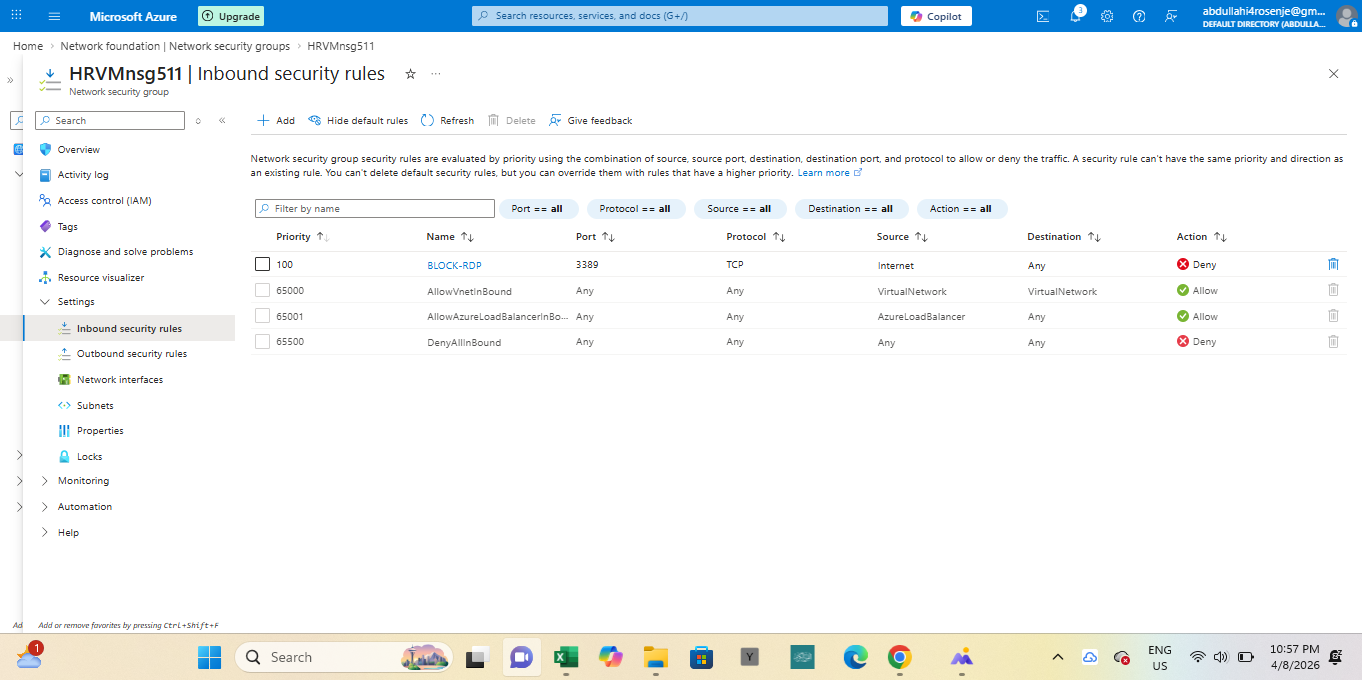Favorite the resource with the star icon
Image resolution: width=1362 pixels, height=680 pixels.
(410, 74)
